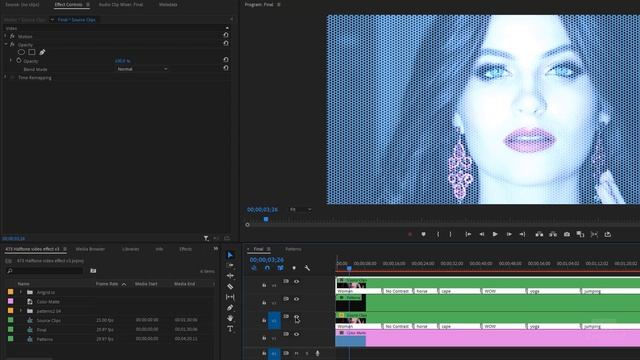Toggle V3 track output eye
This screenshot has width=640, height=360.
[x=296, y=299]
